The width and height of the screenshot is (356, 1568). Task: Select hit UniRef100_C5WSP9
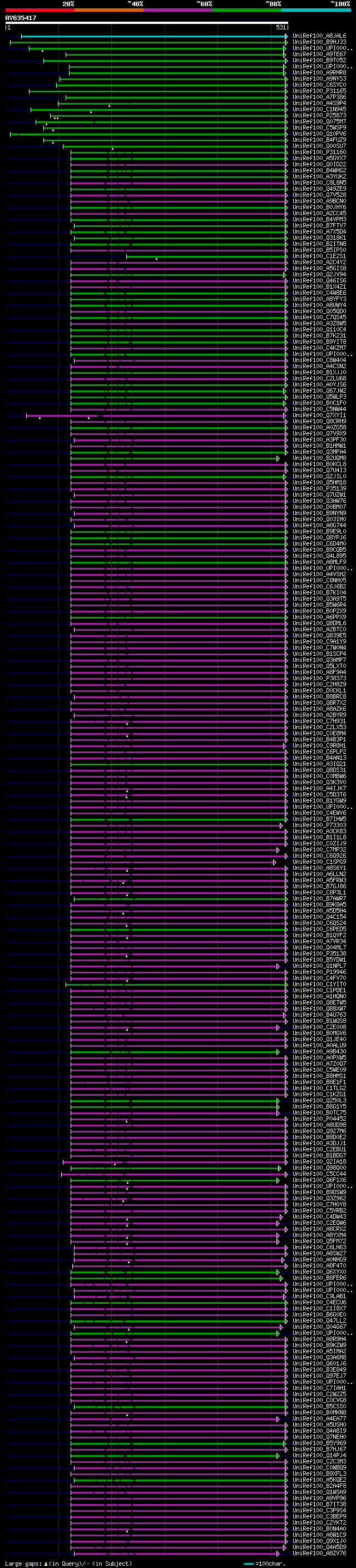coord(319,127)
